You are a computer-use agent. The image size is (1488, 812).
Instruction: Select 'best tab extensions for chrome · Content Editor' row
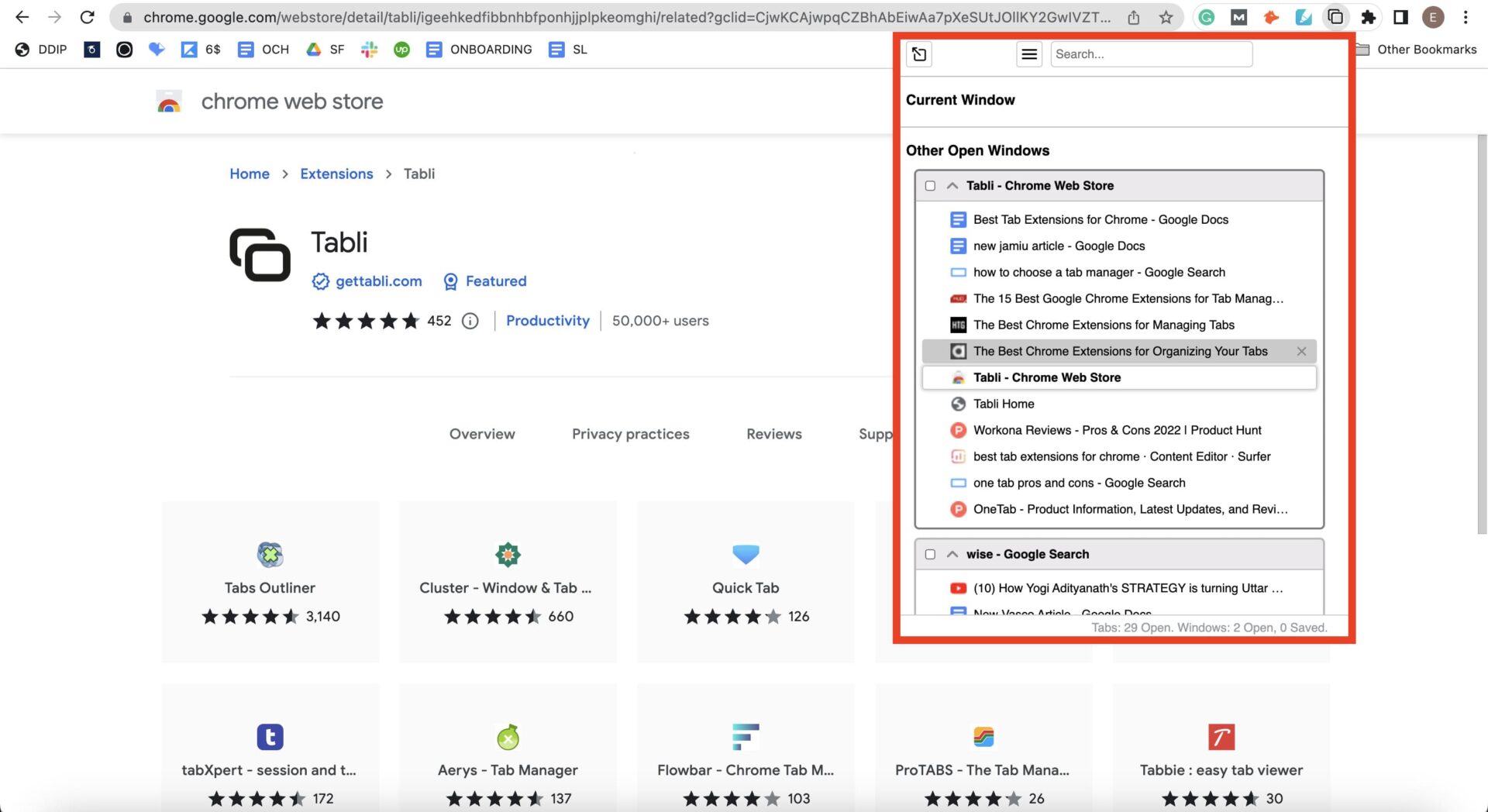(x=1119, y=457)
